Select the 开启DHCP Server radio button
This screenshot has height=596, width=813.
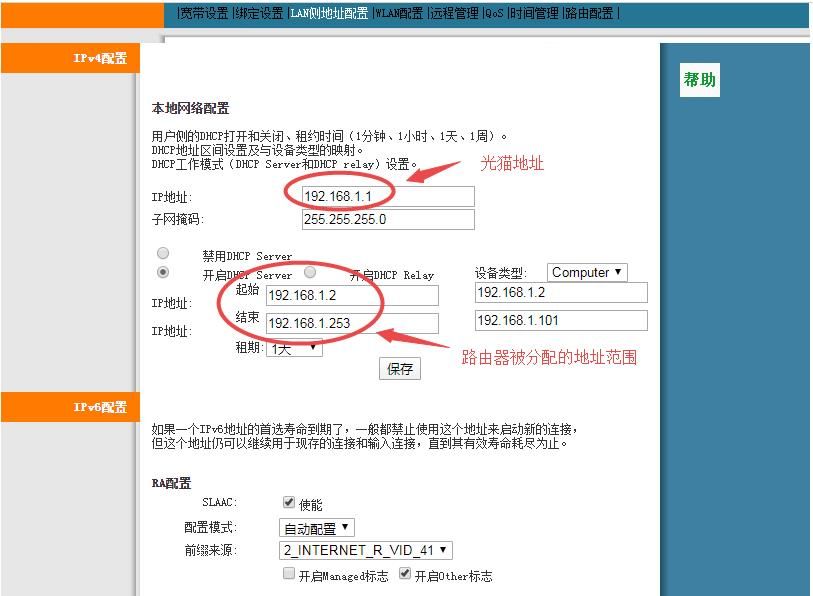point(163,272)
